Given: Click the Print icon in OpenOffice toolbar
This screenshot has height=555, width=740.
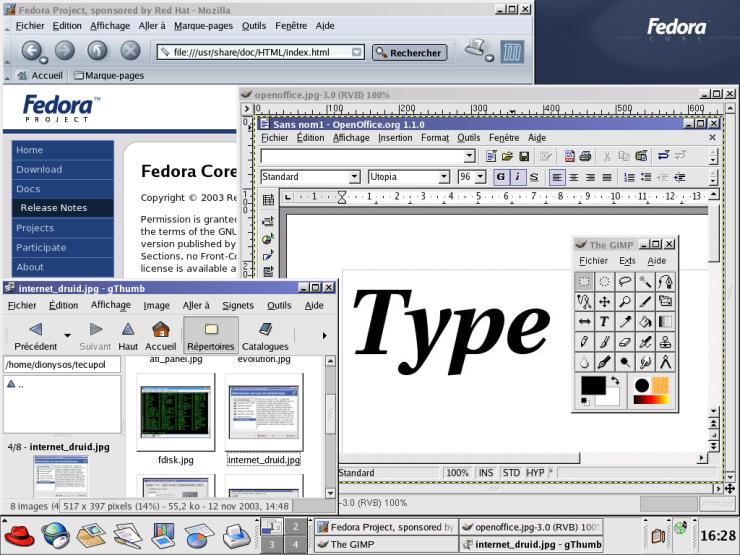Looking at the screenshot, I should click(585, 156).
